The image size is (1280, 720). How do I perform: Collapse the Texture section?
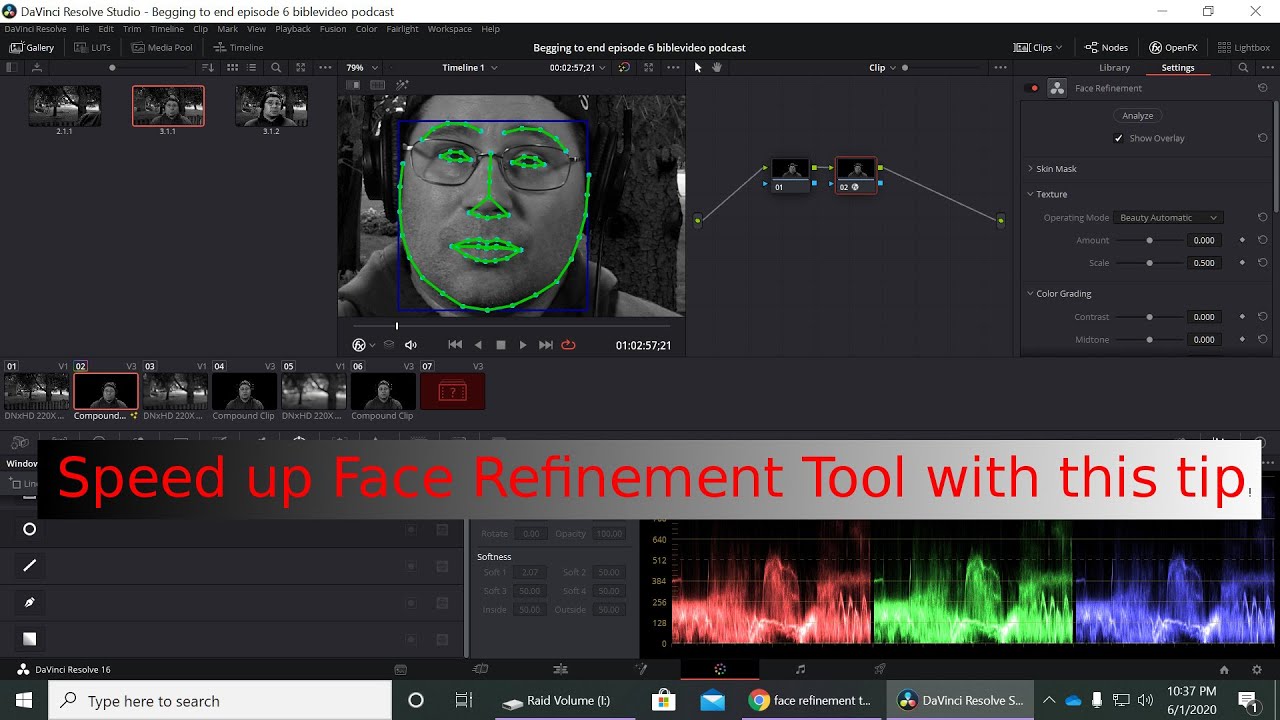(1047, 194)
